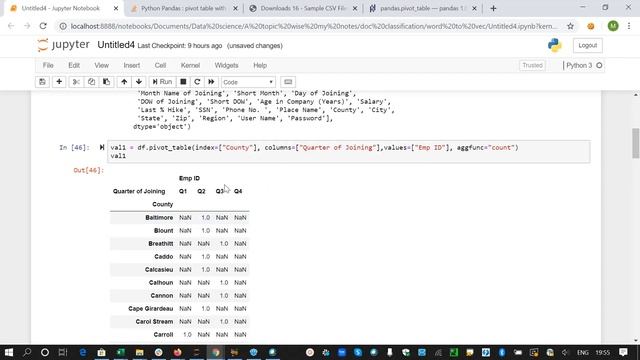Screen dimensions: 640x360
Task: Select the Baltimore row label
Action: click(x=159, y=218)
